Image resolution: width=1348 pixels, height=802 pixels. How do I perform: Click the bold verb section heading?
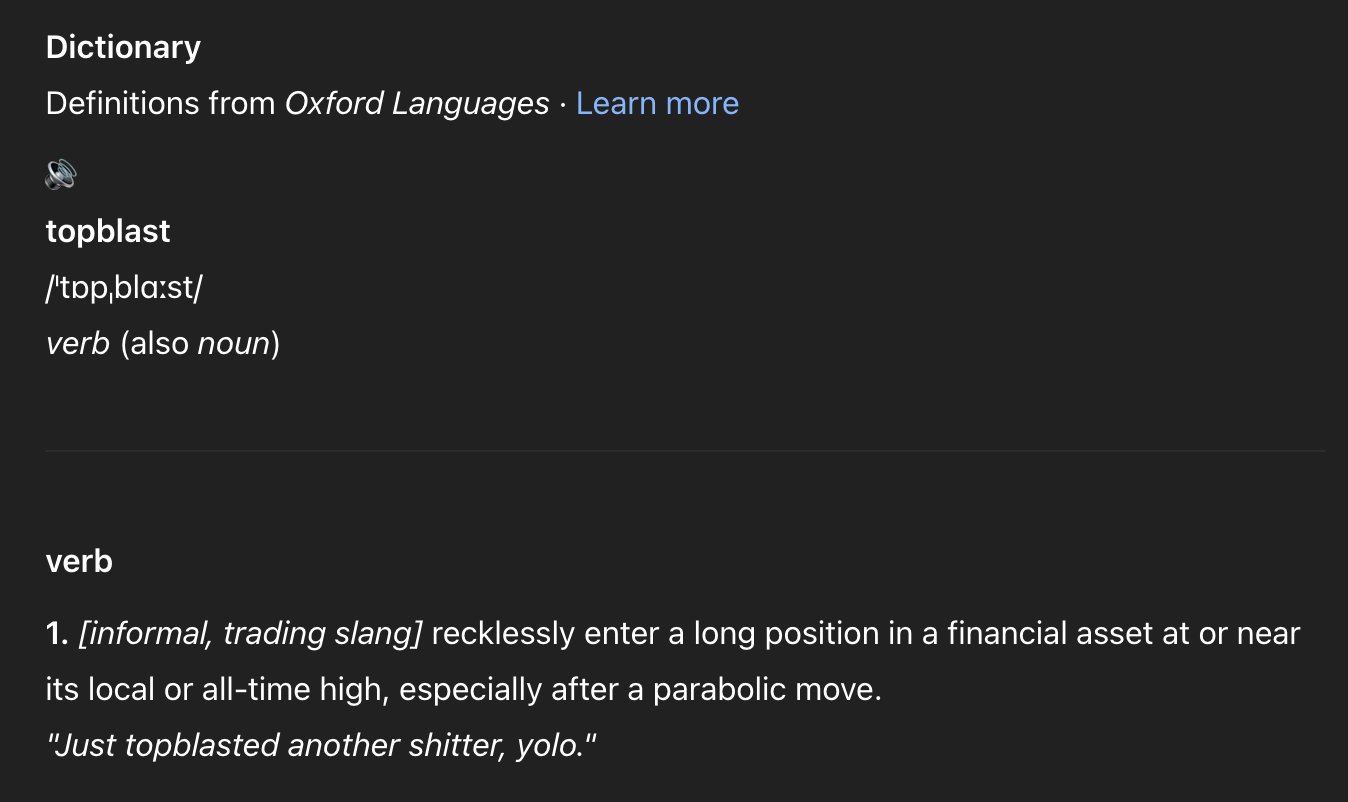(79, 562)
